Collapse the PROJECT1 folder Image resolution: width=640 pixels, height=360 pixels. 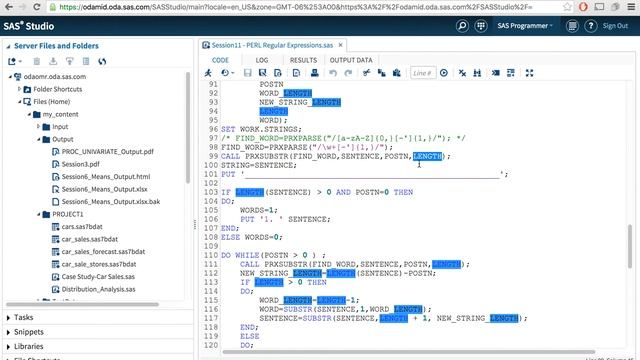pyautogui.click(x=38, y=214)
